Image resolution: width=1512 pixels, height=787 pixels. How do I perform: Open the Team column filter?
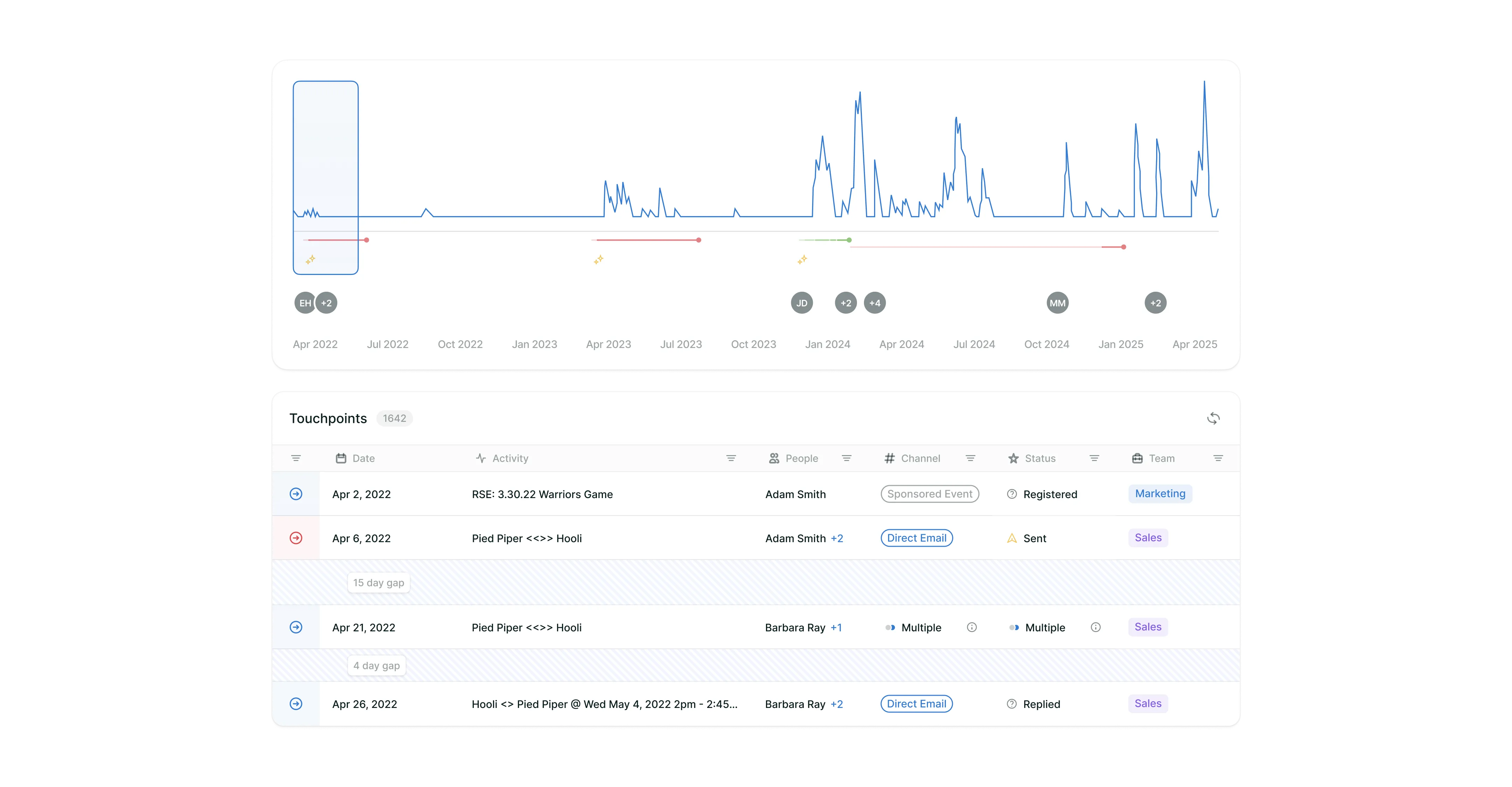coord(1218,458)
